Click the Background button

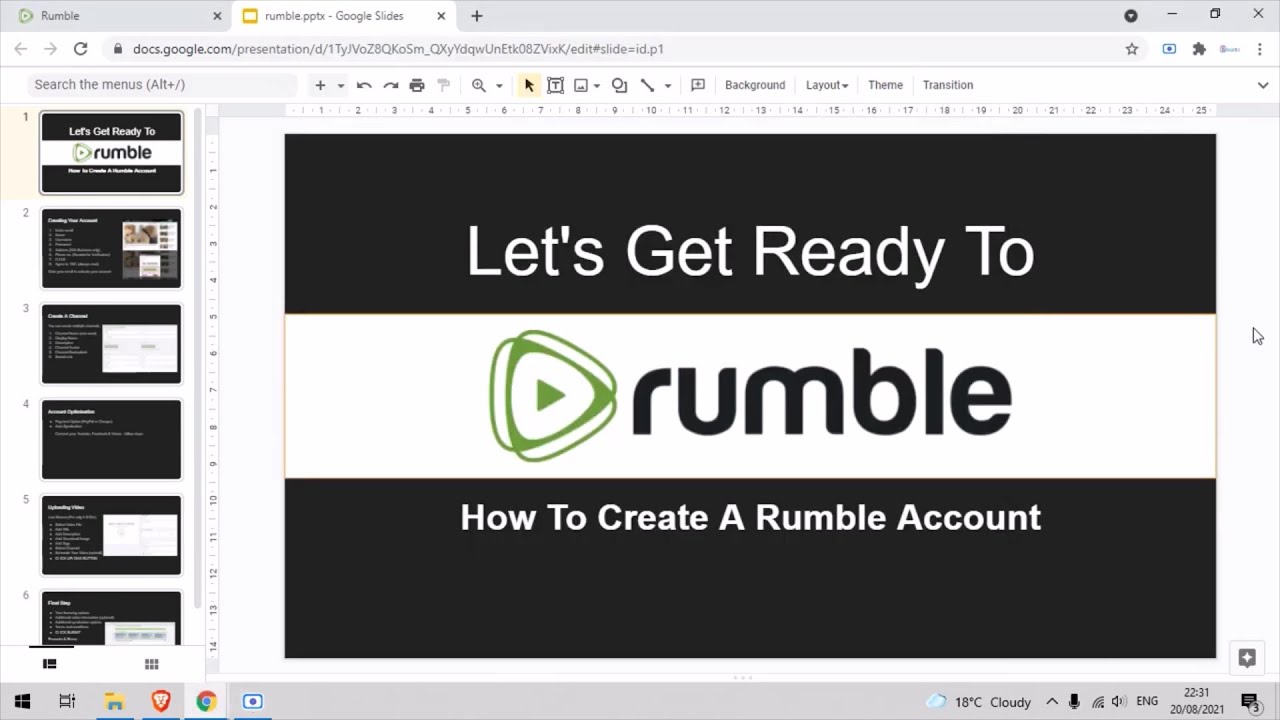point(755,85)
